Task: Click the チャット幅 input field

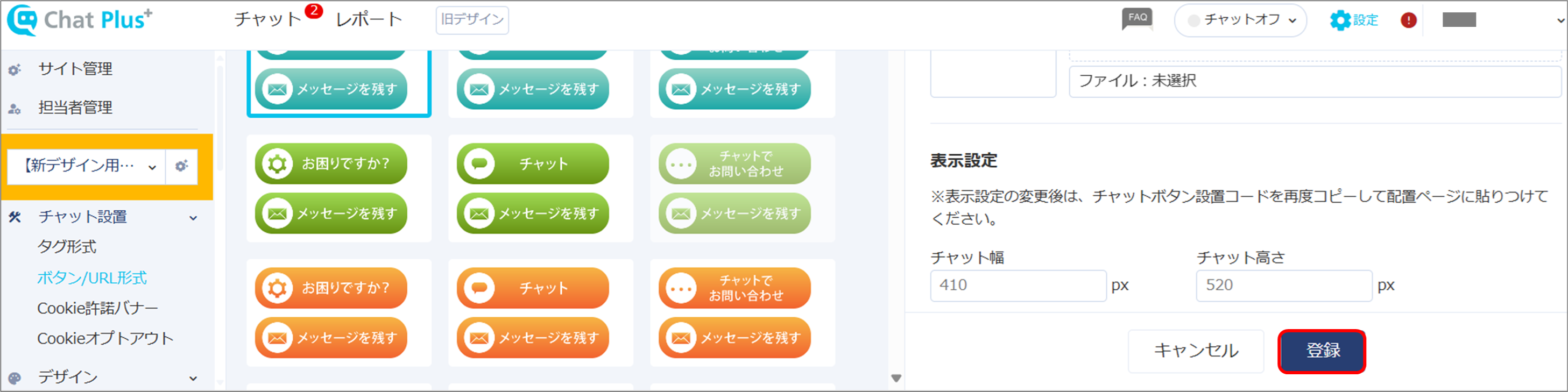Action: click(1018, 286)
